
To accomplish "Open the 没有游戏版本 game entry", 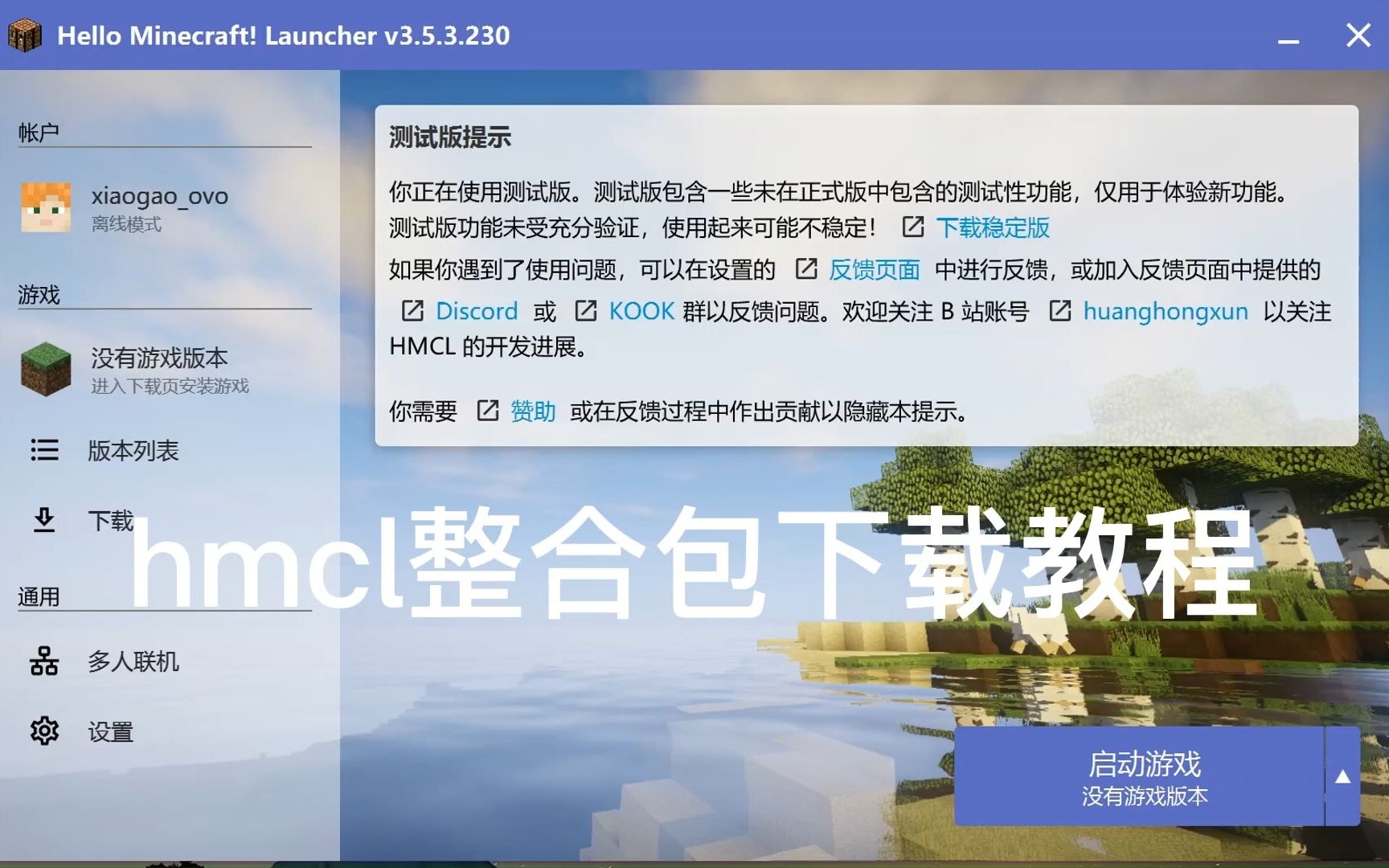I will (x=165, y=370).
